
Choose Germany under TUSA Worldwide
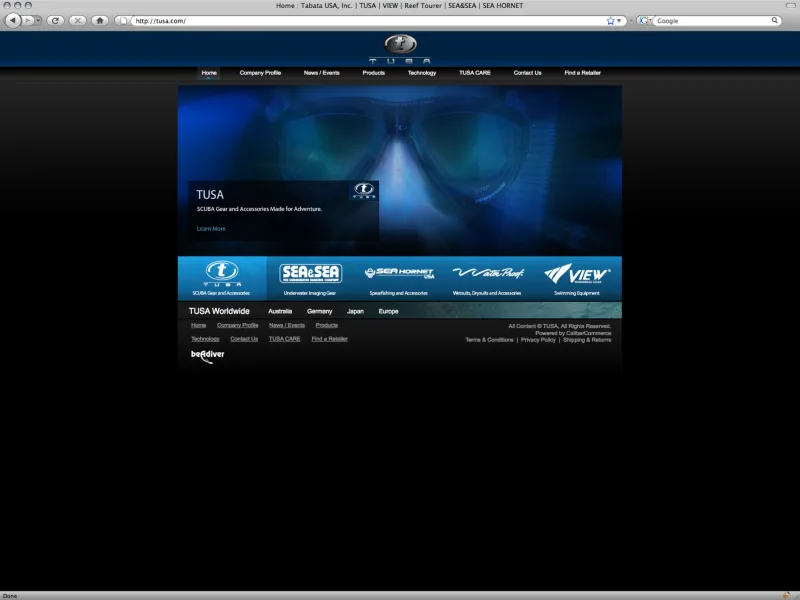(319, 311)
